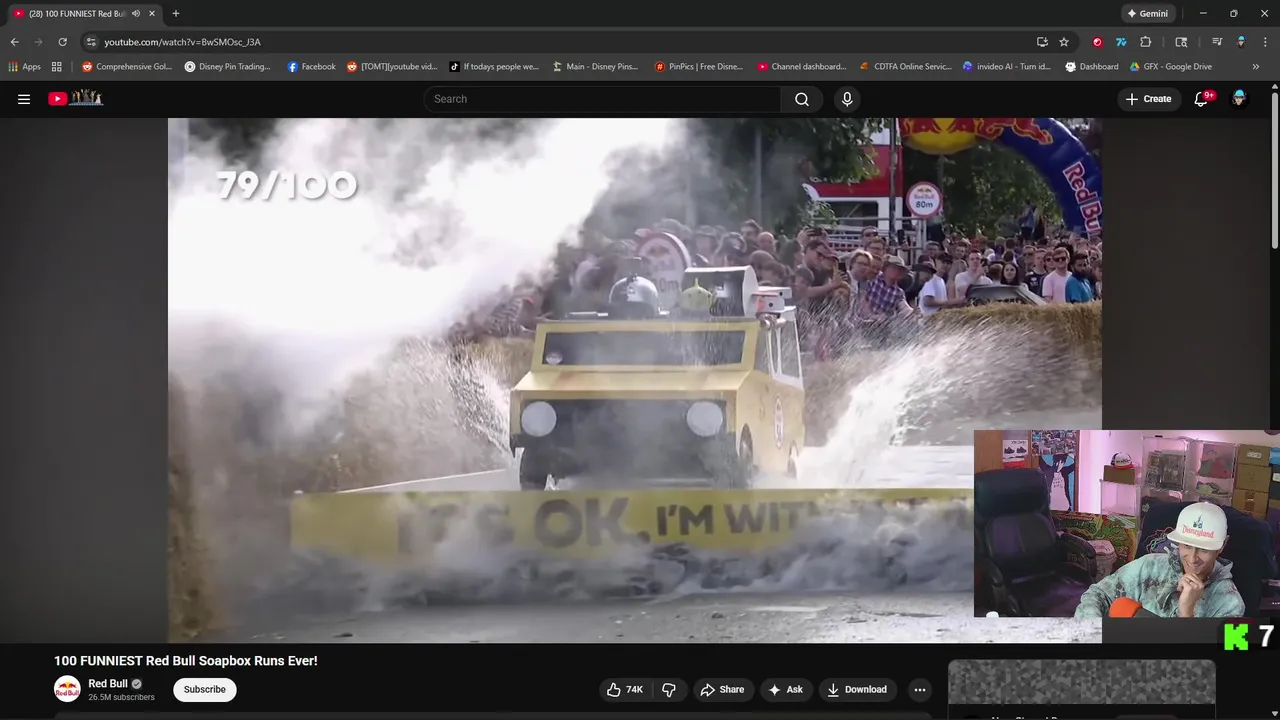Image resolution: width=1280 pixels, height=720 pixels.
Task: Open more actions three-dot menu under video
Action: click(920, 689)
